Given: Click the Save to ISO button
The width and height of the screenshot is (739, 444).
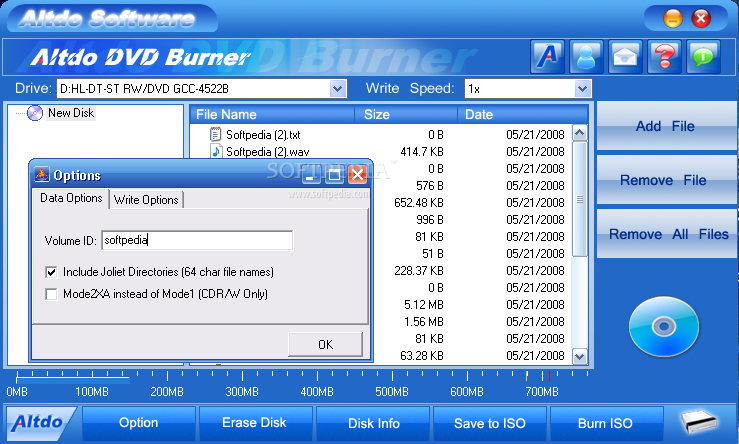Looking at the screenshot, I should tap(490, 423).
